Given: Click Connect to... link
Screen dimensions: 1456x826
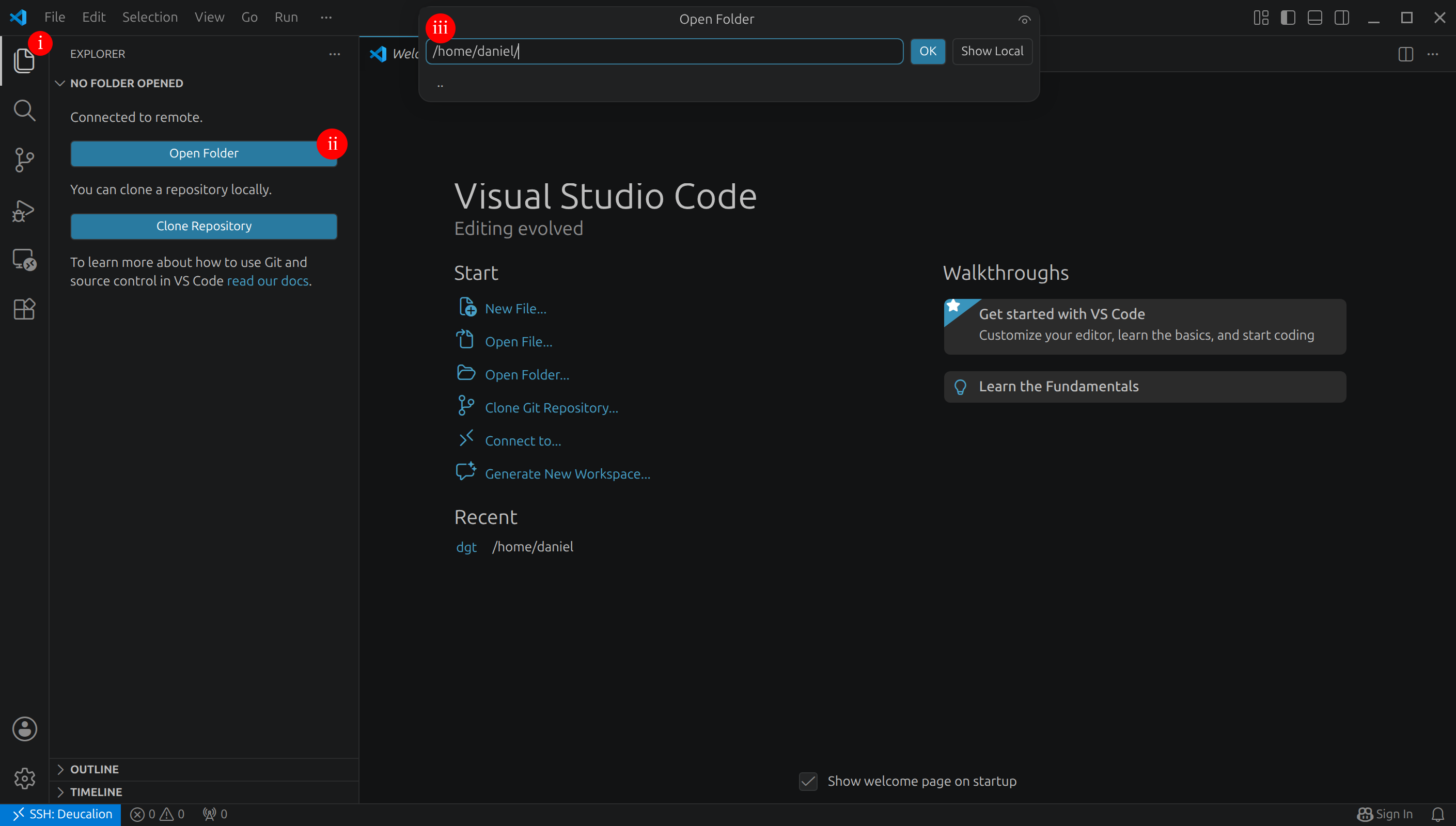Looking at the screenshot, I should coord(523,441).
